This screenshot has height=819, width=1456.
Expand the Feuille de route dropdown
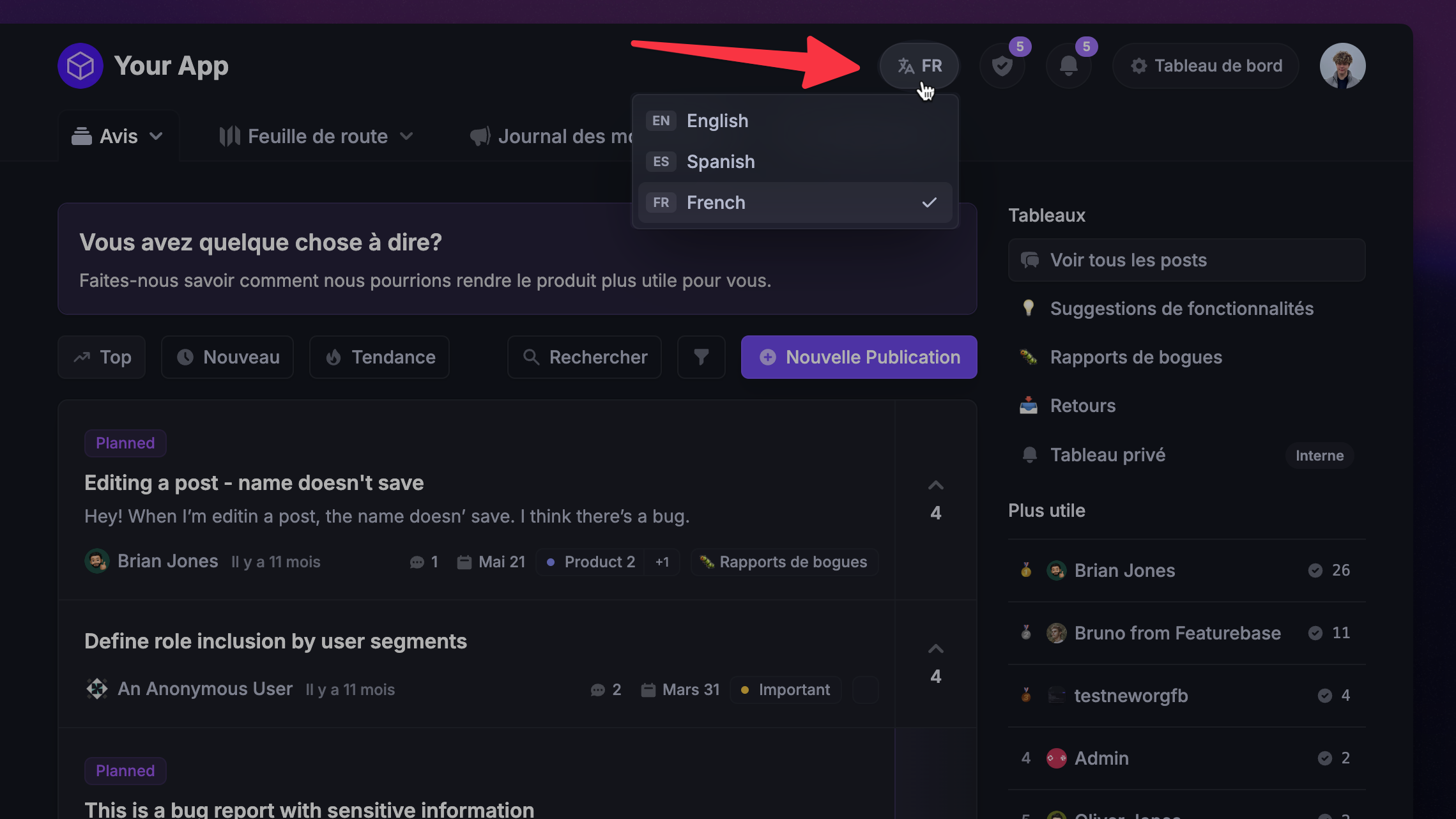click(316, 136)
